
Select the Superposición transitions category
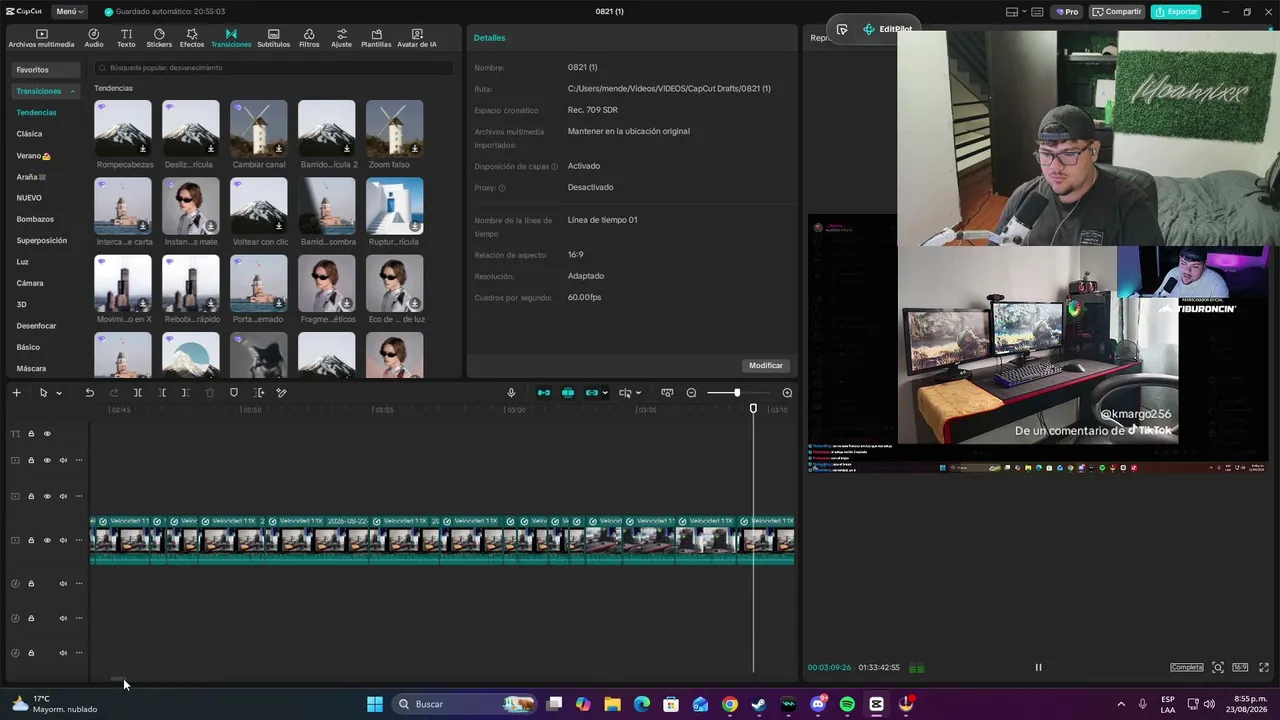42,240
